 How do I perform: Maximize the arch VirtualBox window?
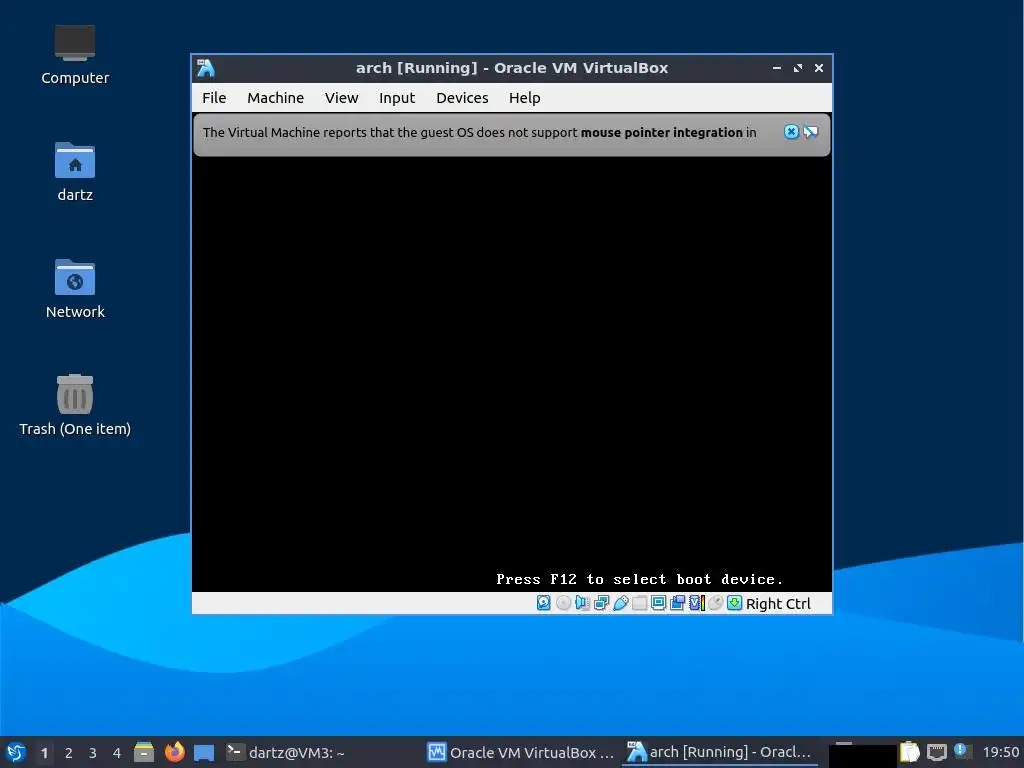pyautogui.click(x=797, y=68)
